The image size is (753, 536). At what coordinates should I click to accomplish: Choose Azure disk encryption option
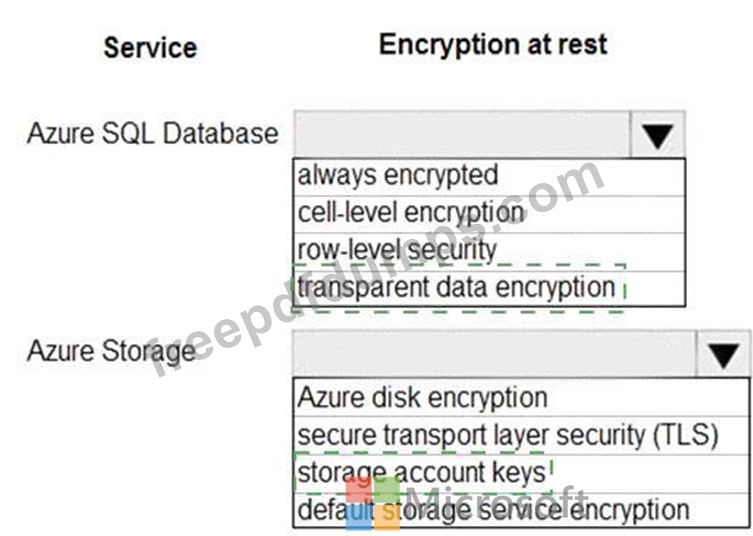(x=521, y=398)
